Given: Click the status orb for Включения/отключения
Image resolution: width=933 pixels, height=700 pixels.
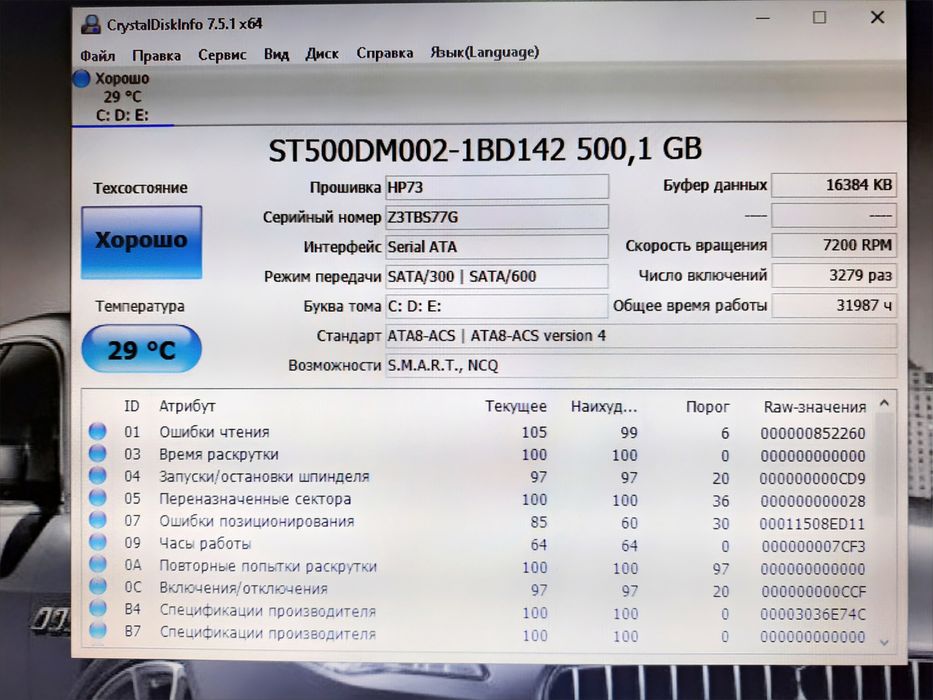Looking at the screenshot, I should click(x=98, y=586).
